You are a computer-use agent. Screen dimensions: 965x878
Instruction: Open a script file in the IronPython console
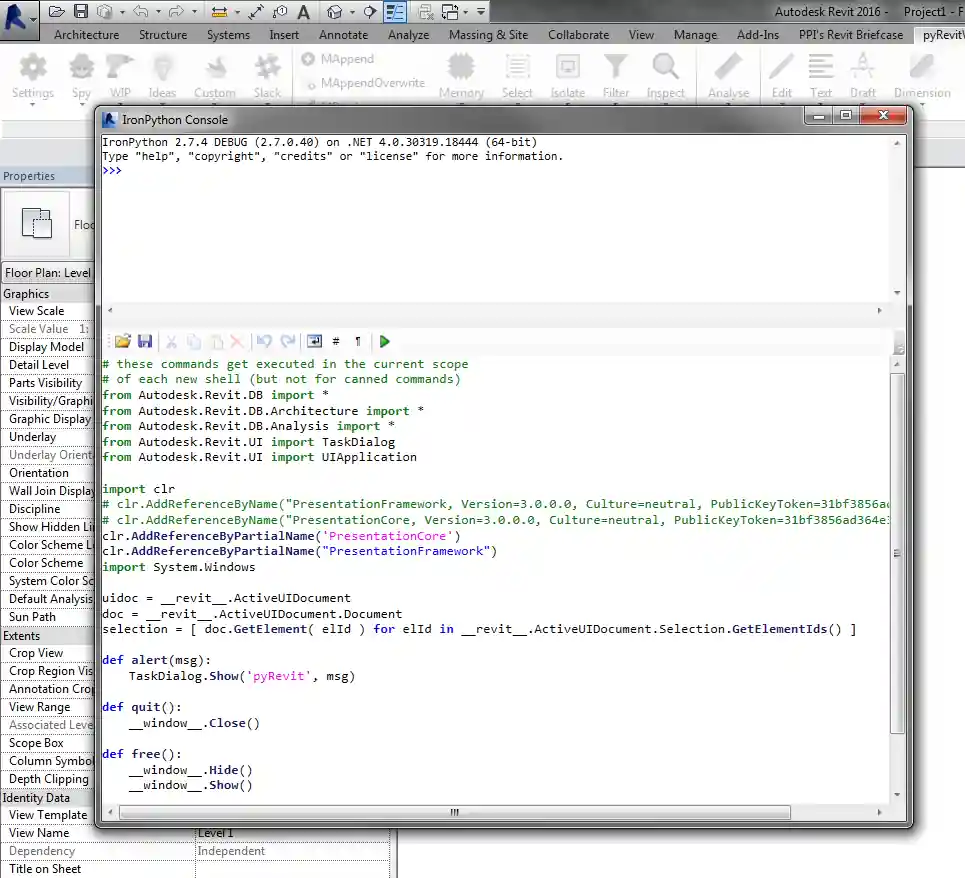tap(121, 341)
